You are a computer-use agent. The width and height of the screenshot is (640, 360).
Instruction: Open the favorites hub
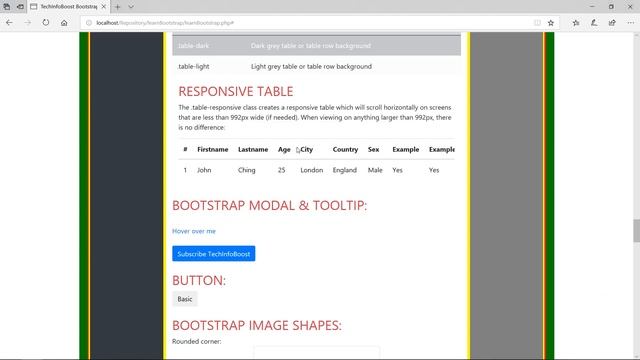576,23
